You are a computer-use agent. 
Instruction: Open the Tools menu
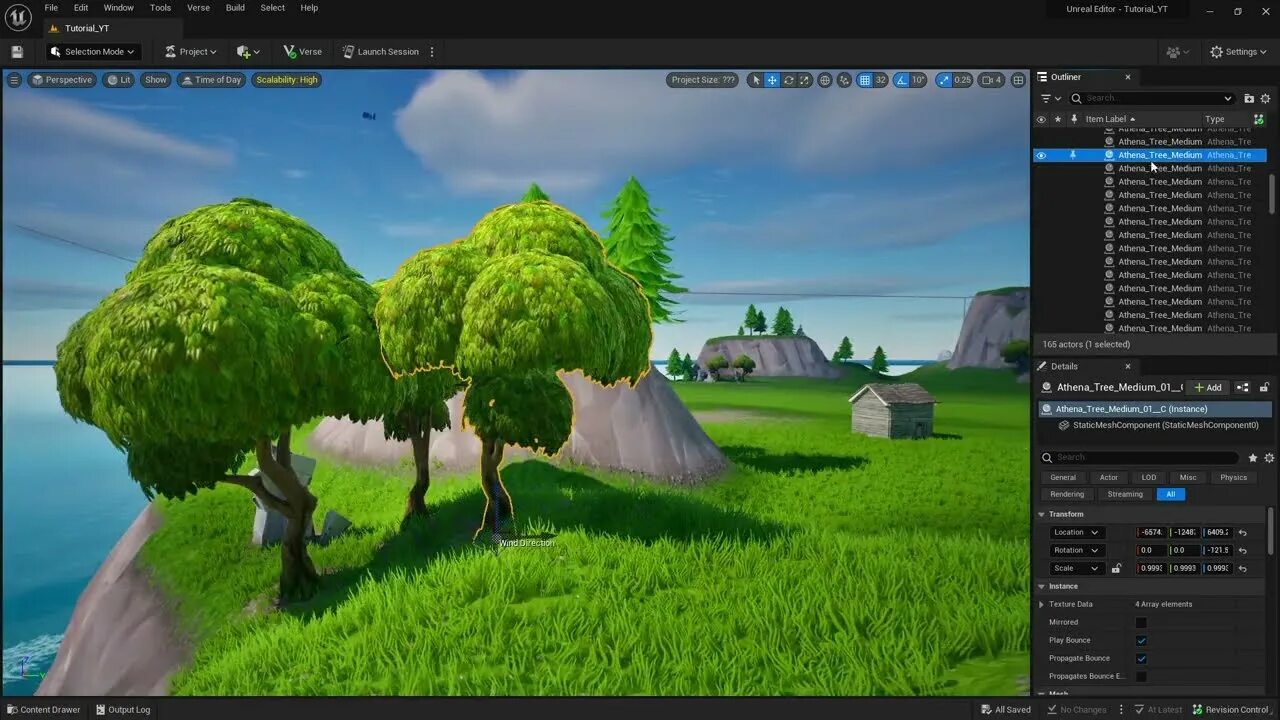(160, 8)
